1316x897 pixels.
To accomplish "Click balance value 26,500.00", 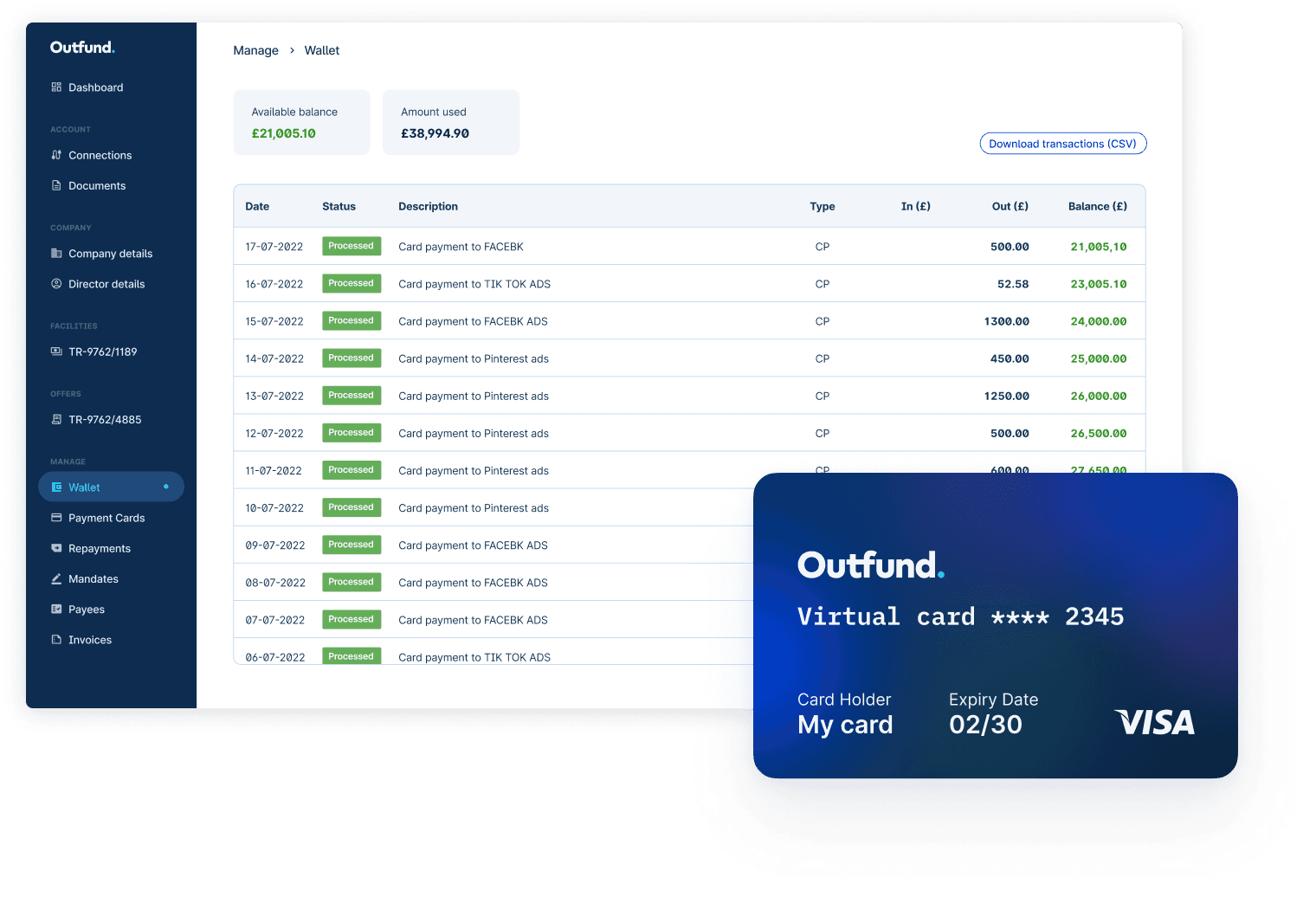I will (x=1099, y=433).
